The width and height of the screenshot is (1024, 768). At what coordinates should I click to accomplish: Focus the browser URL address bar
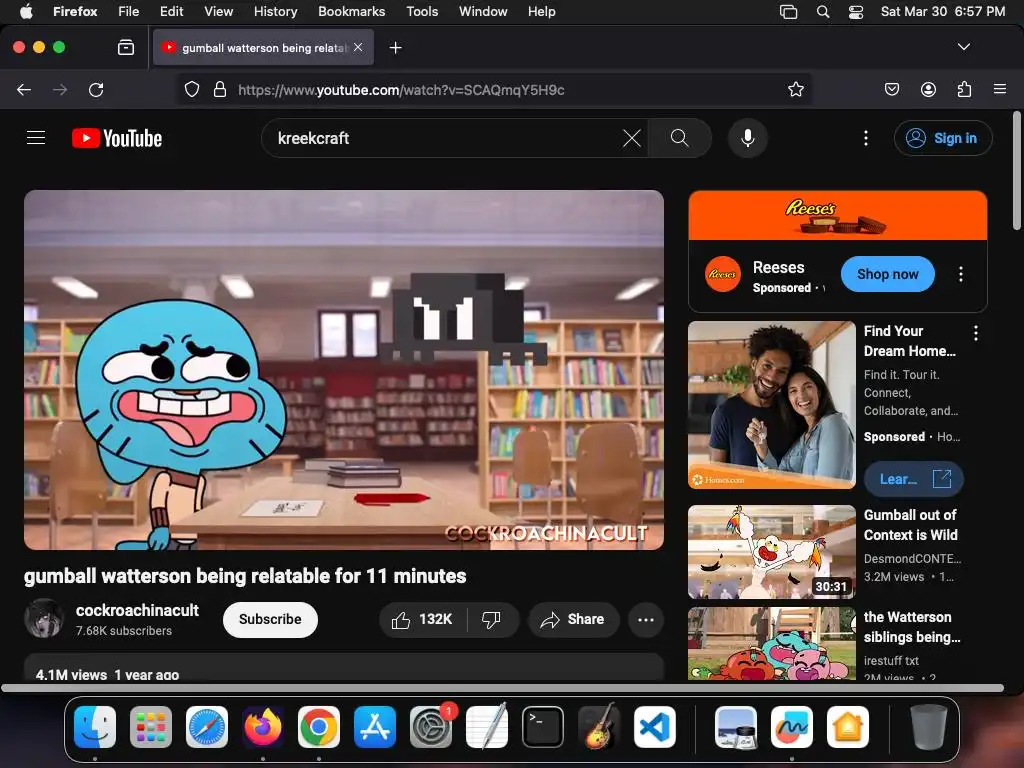494,89
